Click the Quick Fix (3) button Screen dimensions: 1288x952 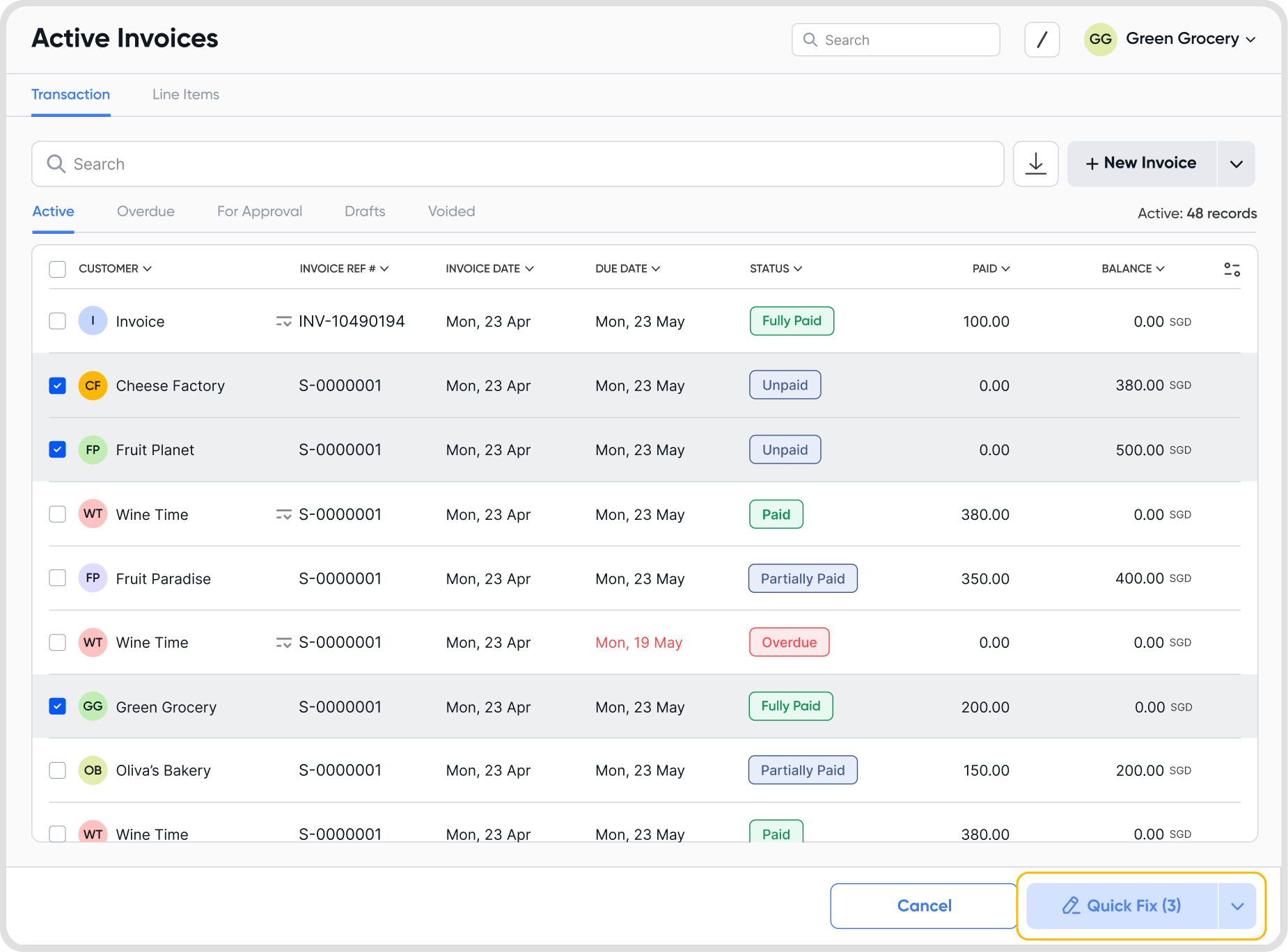pyautogui.click(x=1122, y=906)
